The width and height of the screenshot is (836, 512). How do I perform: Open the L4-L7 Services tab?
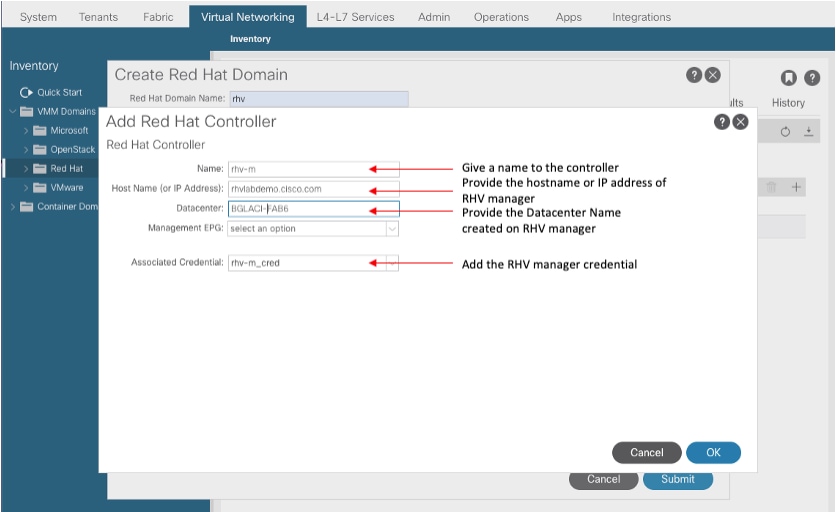click(355, 17)
